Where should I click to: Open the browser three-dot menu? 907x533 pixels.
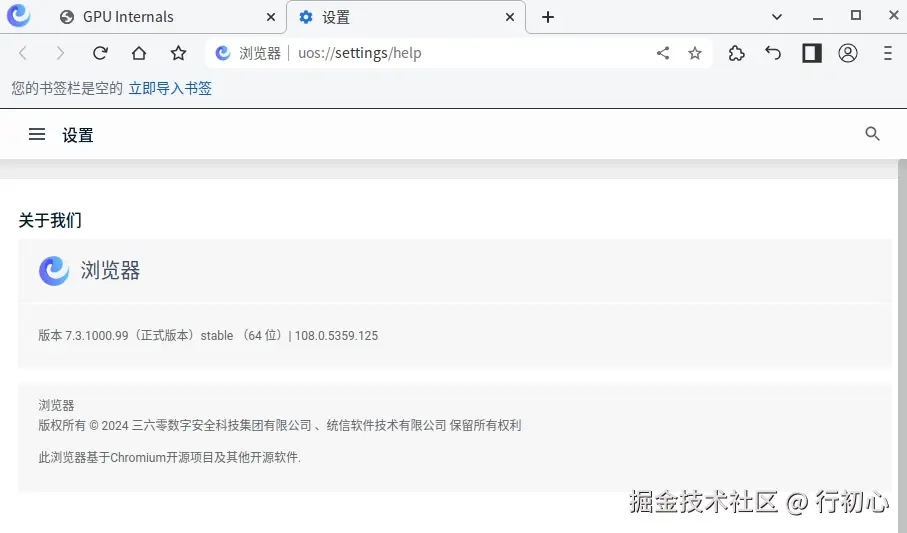(887, 53)
